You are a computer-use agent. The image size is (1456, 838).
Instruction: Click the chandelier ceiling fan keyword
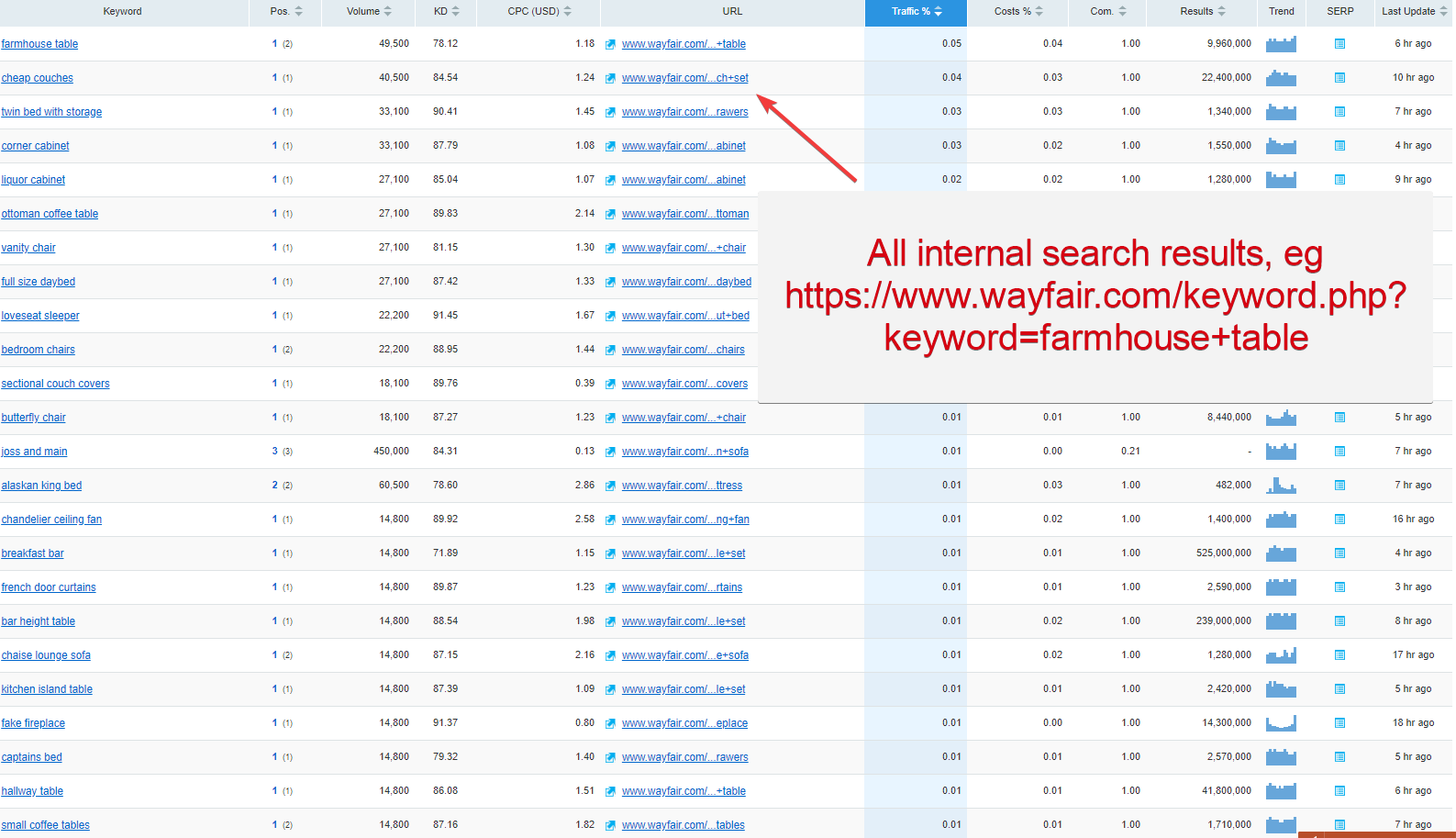pos(51,520)
